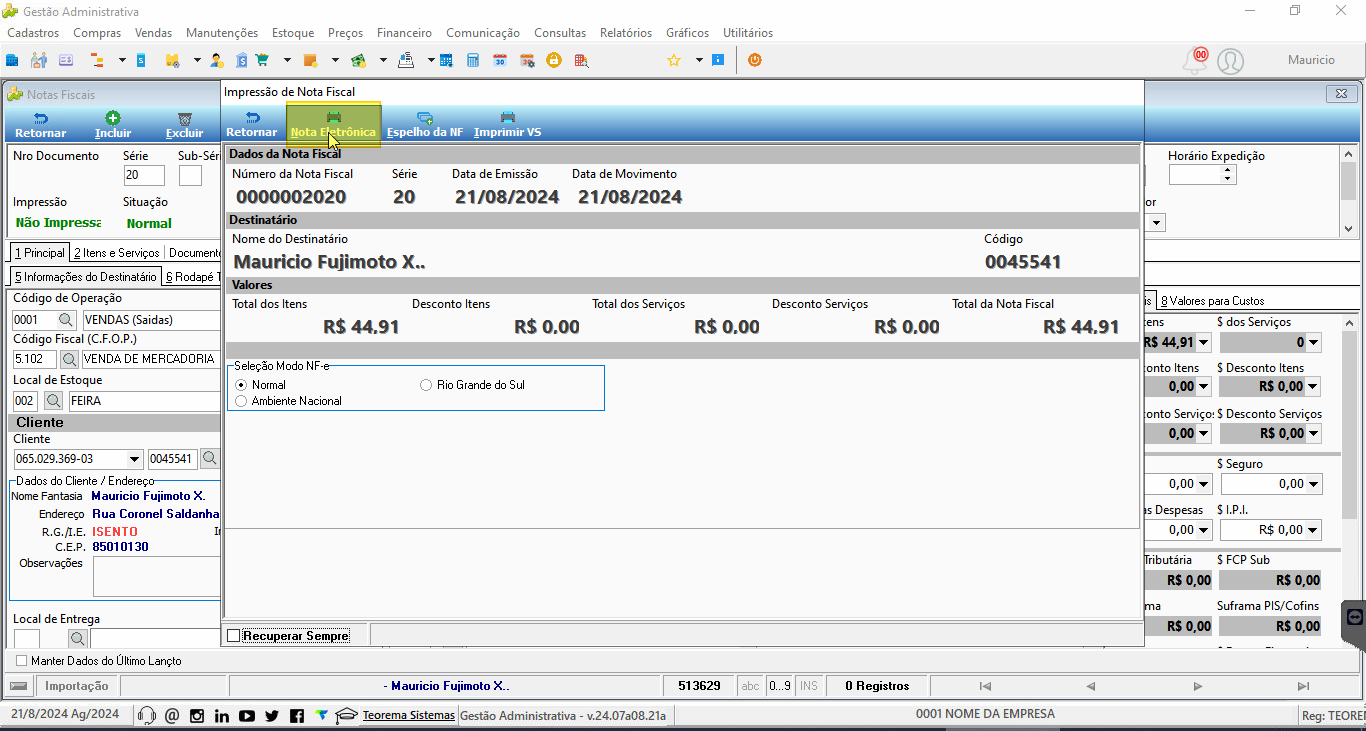The image size is (1366, 731).
Task: Open the Teorema Sistemas link
Action: tap(408, 715)
